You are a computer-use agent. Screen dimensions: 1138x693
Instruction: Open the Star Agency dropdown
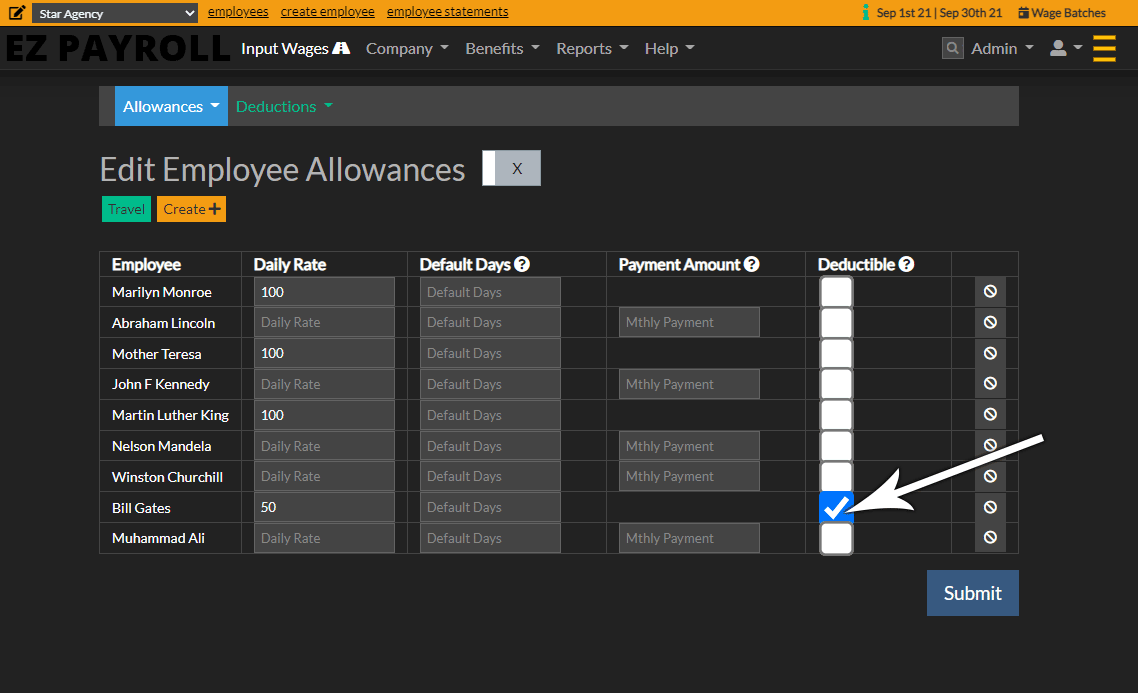click(x=115, y=14)
